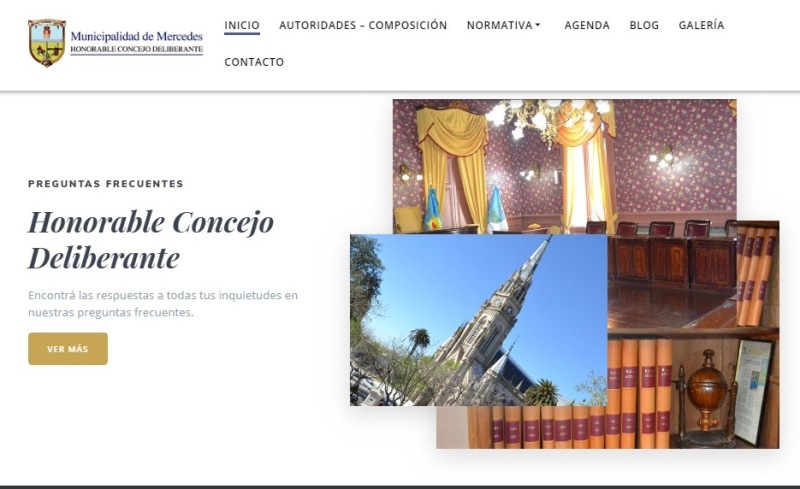Click the row of bound books image
800x489 pixels.
point(560,425)
